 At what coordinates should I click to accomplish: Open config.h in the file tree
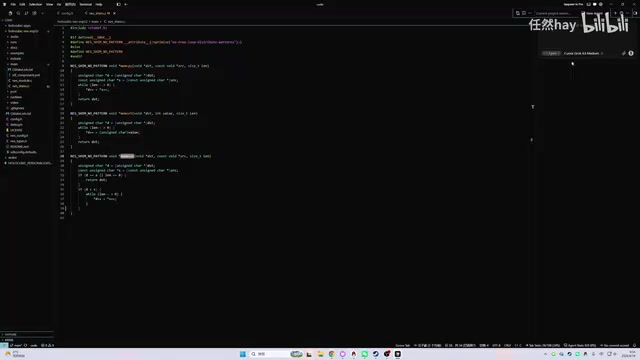click(16, 119)
